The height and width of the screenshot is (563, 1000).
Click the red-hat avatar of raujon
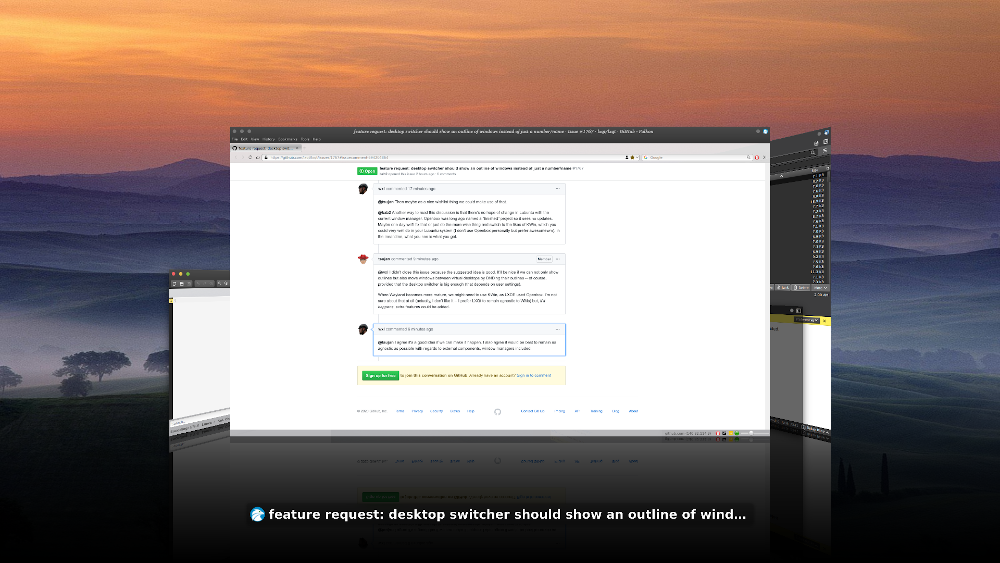coord(363,258)
